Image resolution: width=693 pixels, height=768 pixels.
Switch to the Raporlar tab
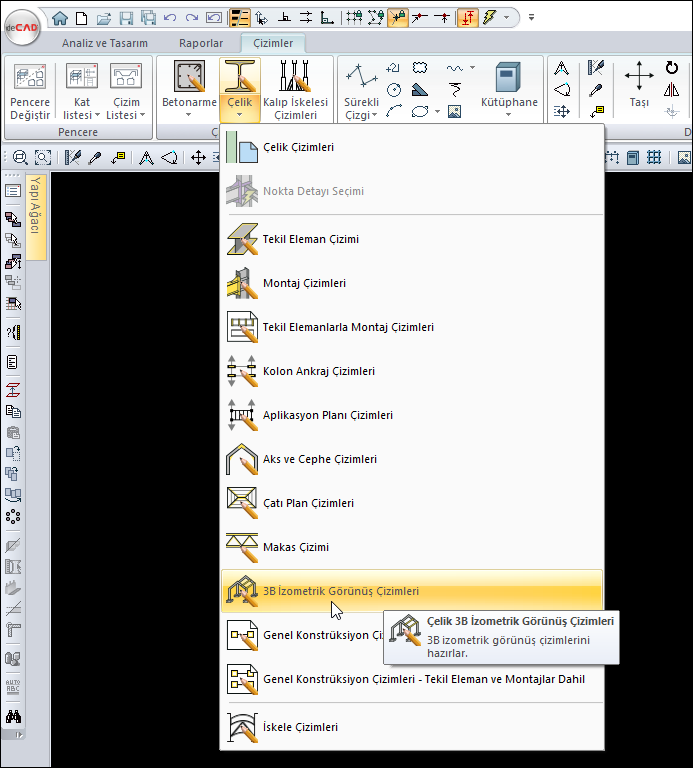201,43
